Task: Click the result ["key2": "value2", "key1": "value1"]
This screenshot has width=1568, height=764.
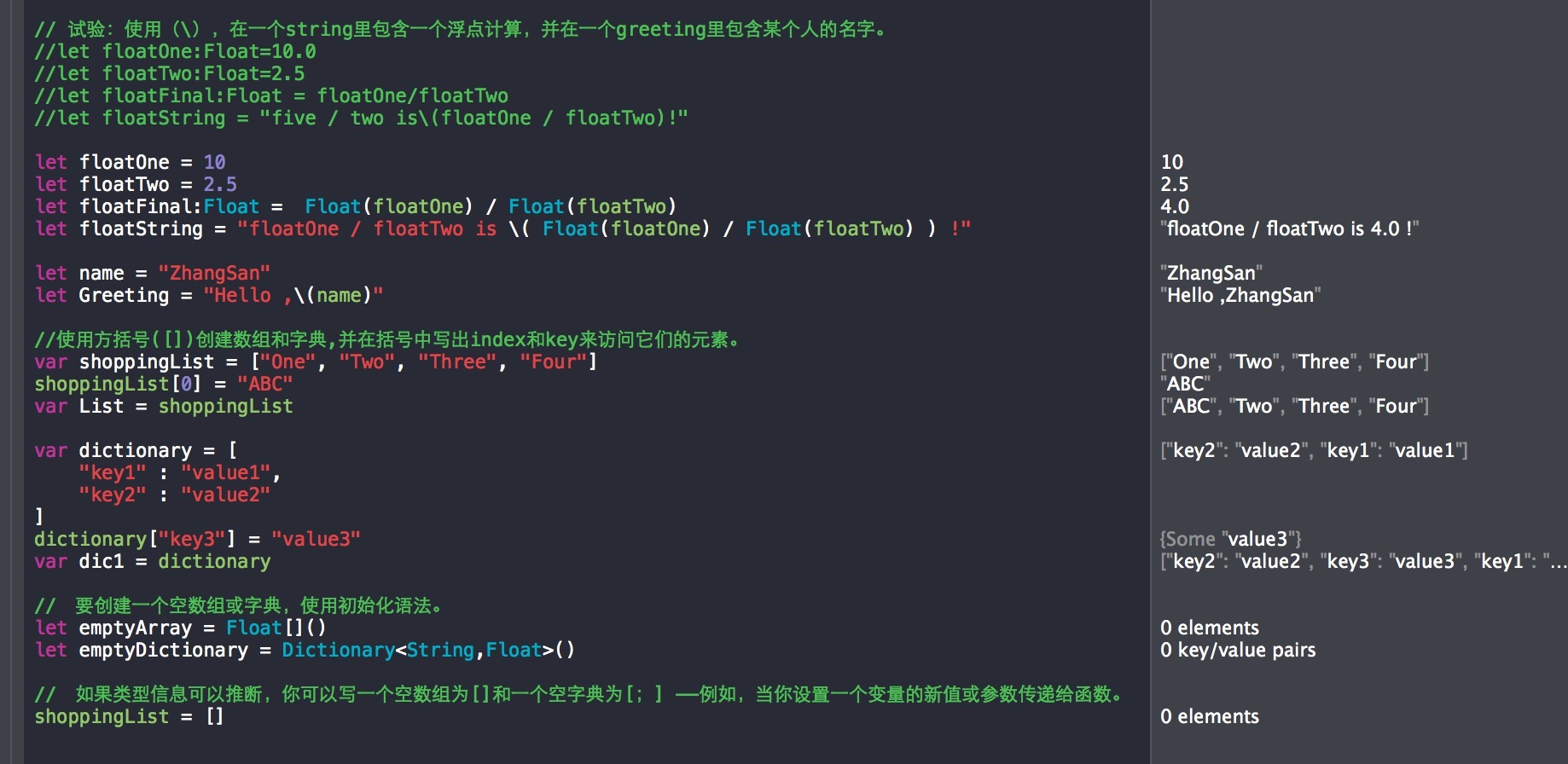Action: pyautogui.click(x=1315, y=450)
